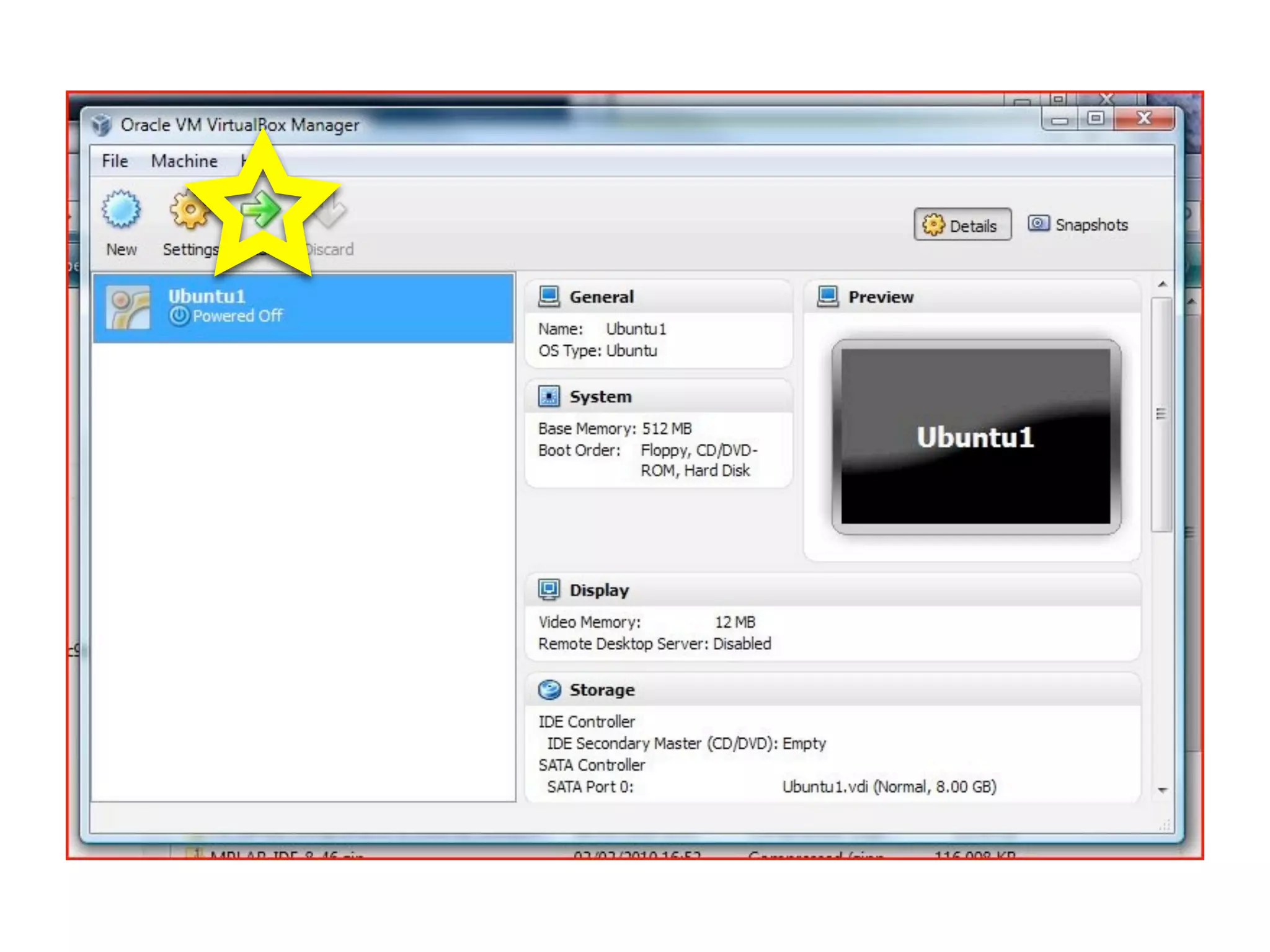Viewport: 1270px width, 952px height.
Task: Click the Storage section disk icon
Action: (549, 690)
